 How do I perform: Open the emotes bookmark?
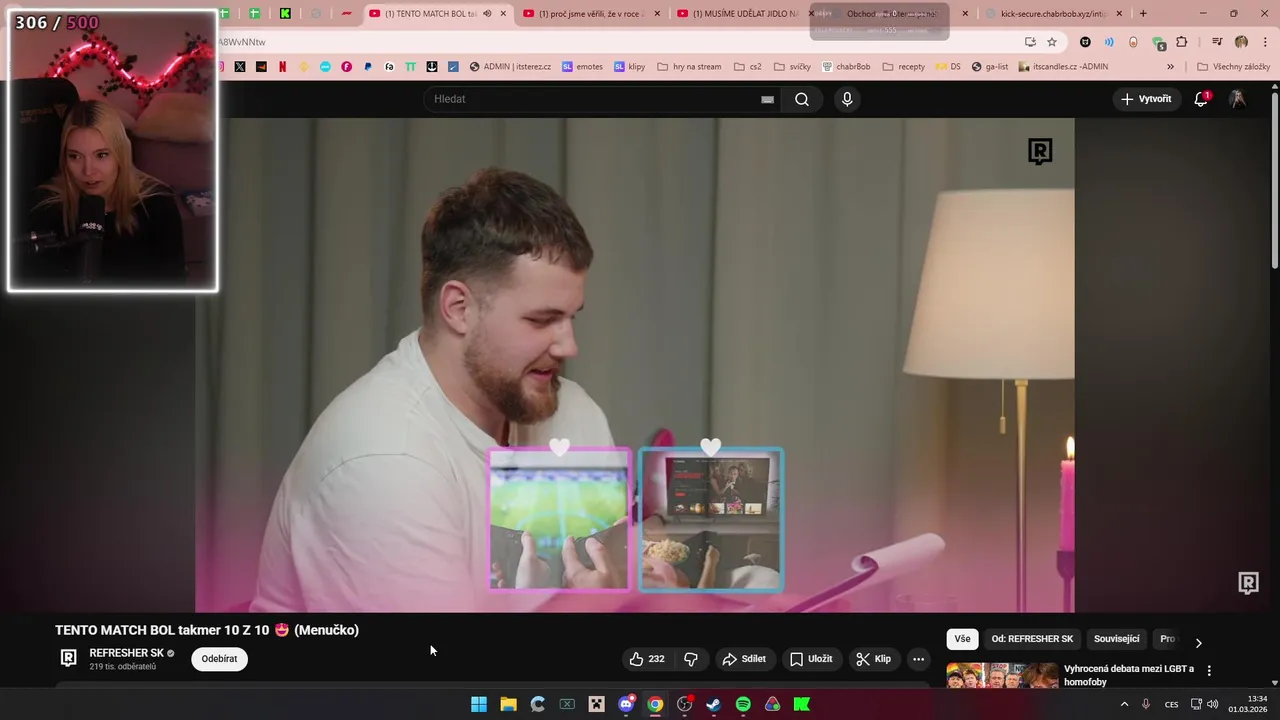point(582,67)
